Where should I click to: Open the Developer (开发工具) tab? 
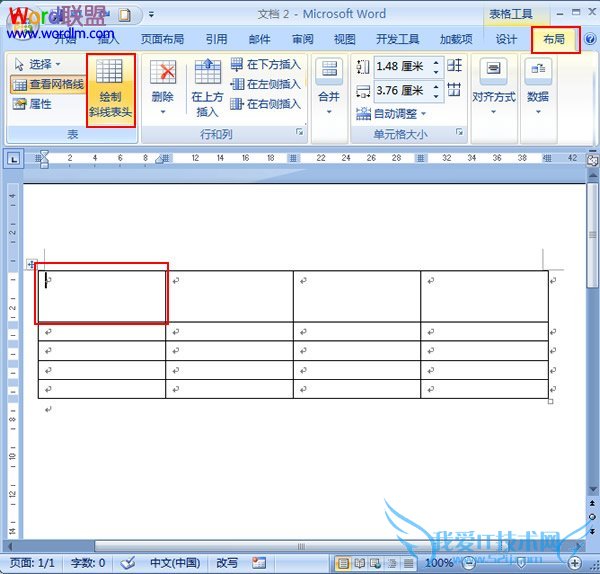click(397, 39)
